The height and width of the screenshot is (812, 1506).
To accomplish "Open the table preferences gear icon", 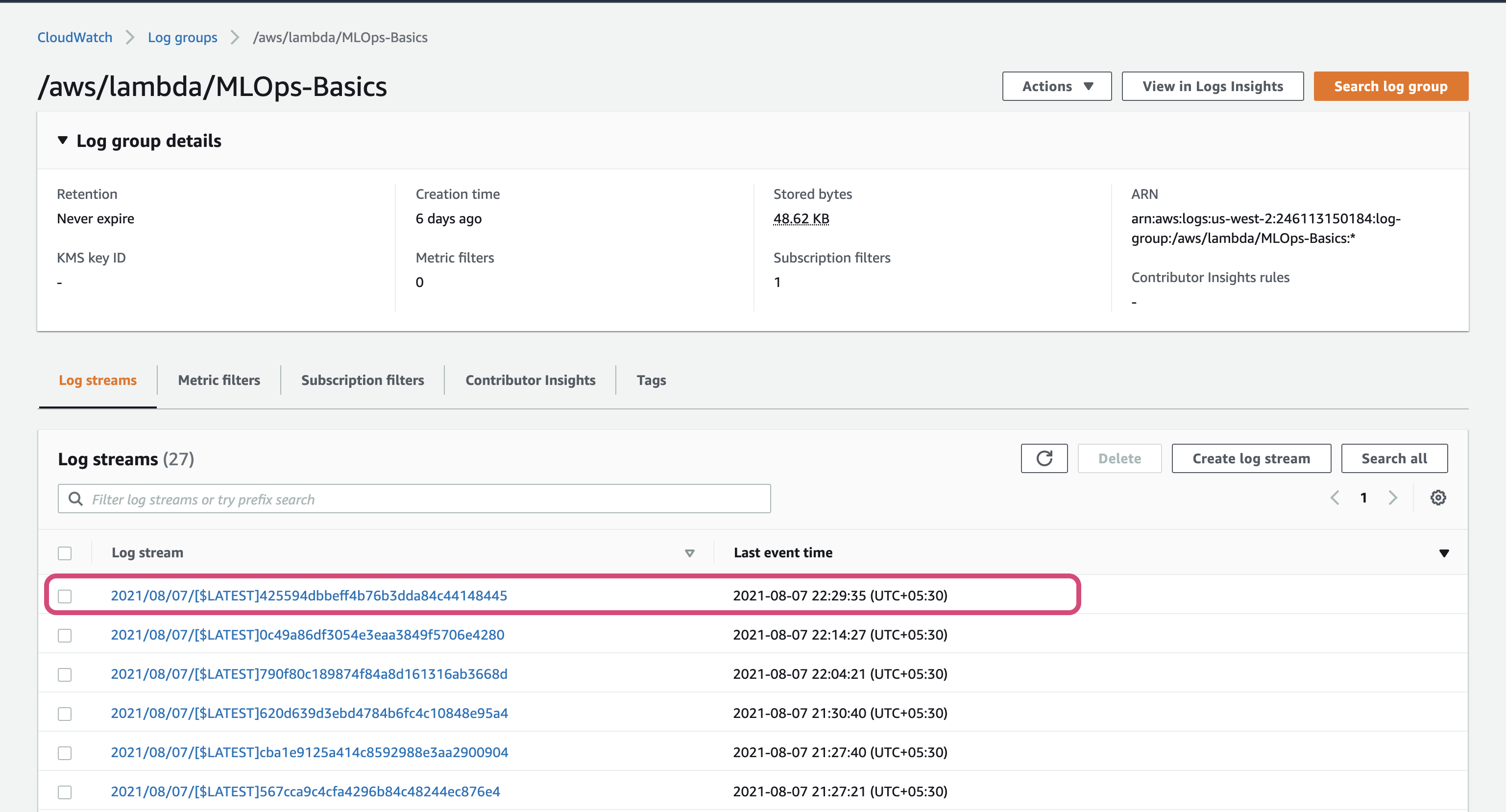I will 1437,498.
